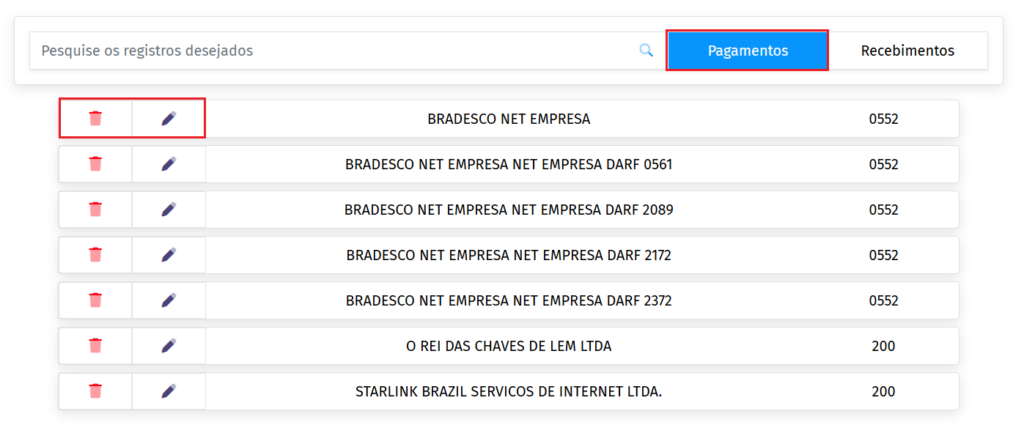Delete the DARF 2372 record
The image size is (1024, 436).
(95, 300)
